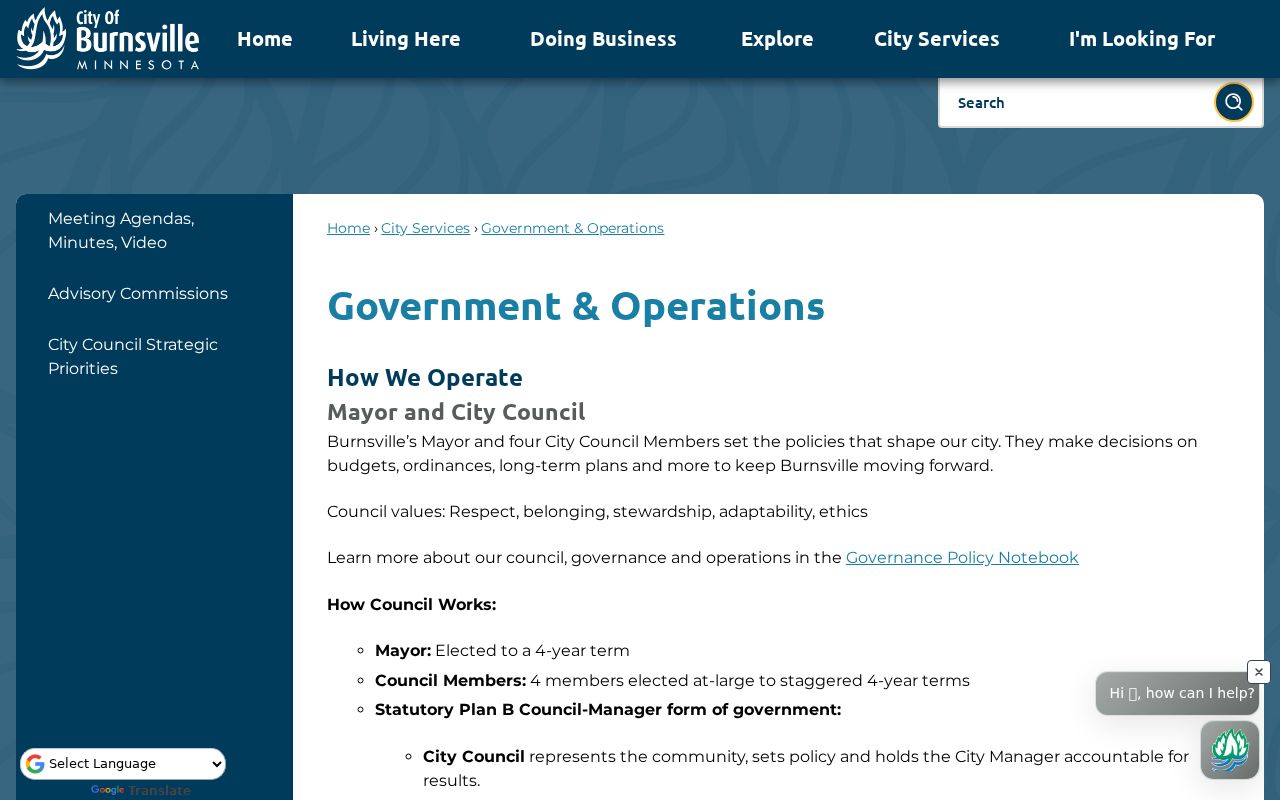Click the search magnifier button
1280x800 pixels.
click(1234, 102)
